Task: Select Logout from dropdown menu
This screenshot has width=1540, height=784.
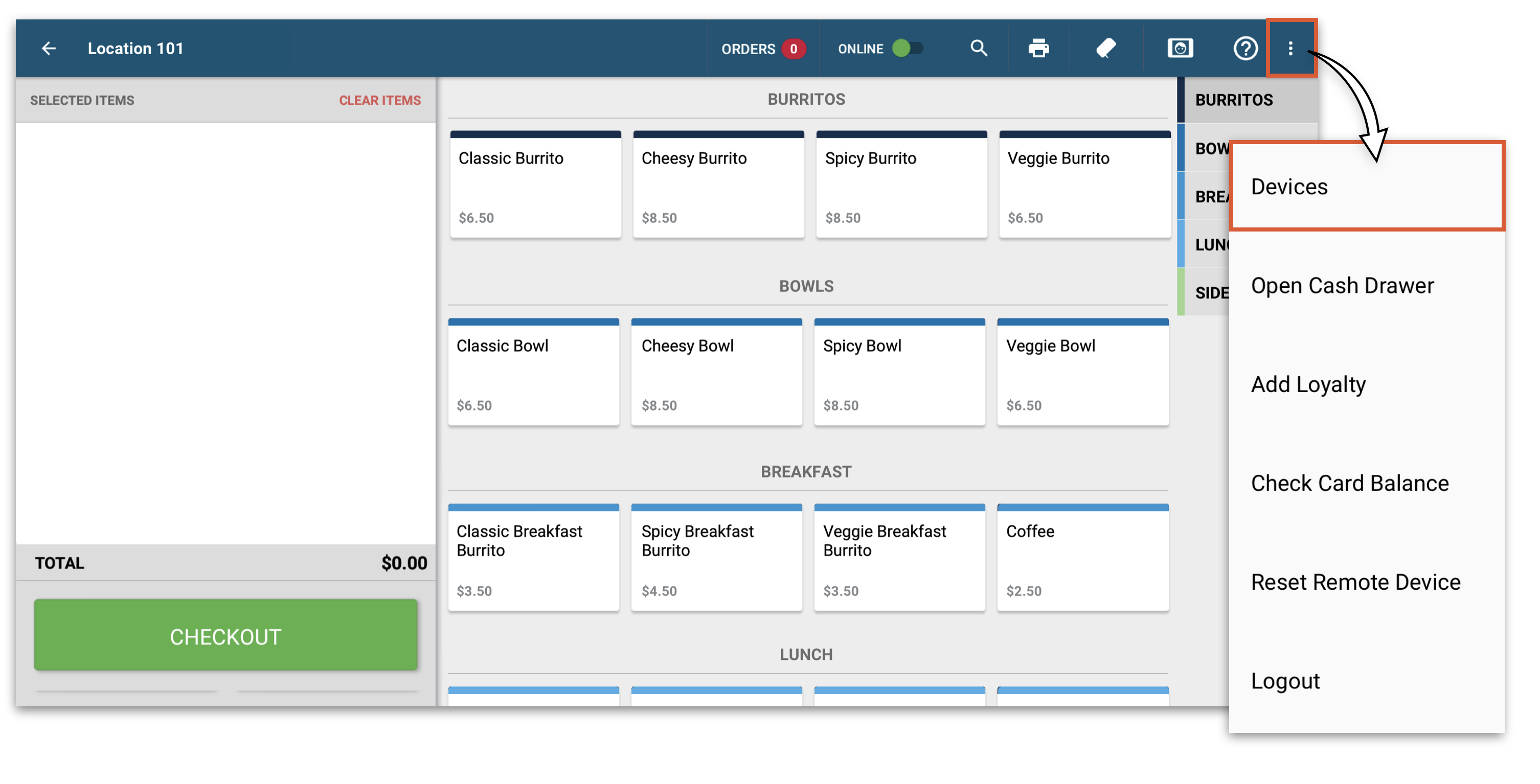Action: click(x=1285, y=681)
